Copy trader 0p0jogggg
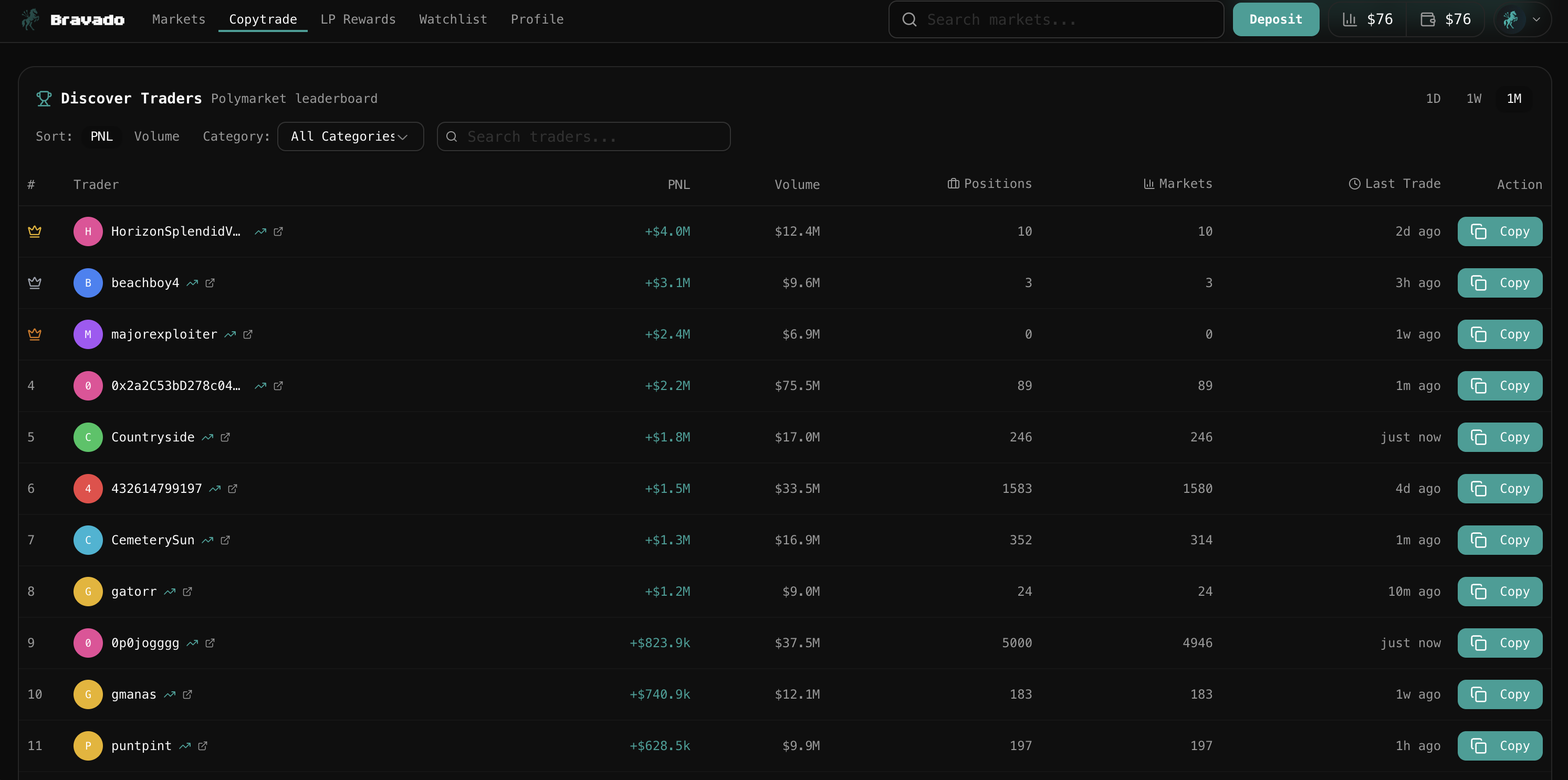1568x780 pixels. click(x=1499, y=643)
